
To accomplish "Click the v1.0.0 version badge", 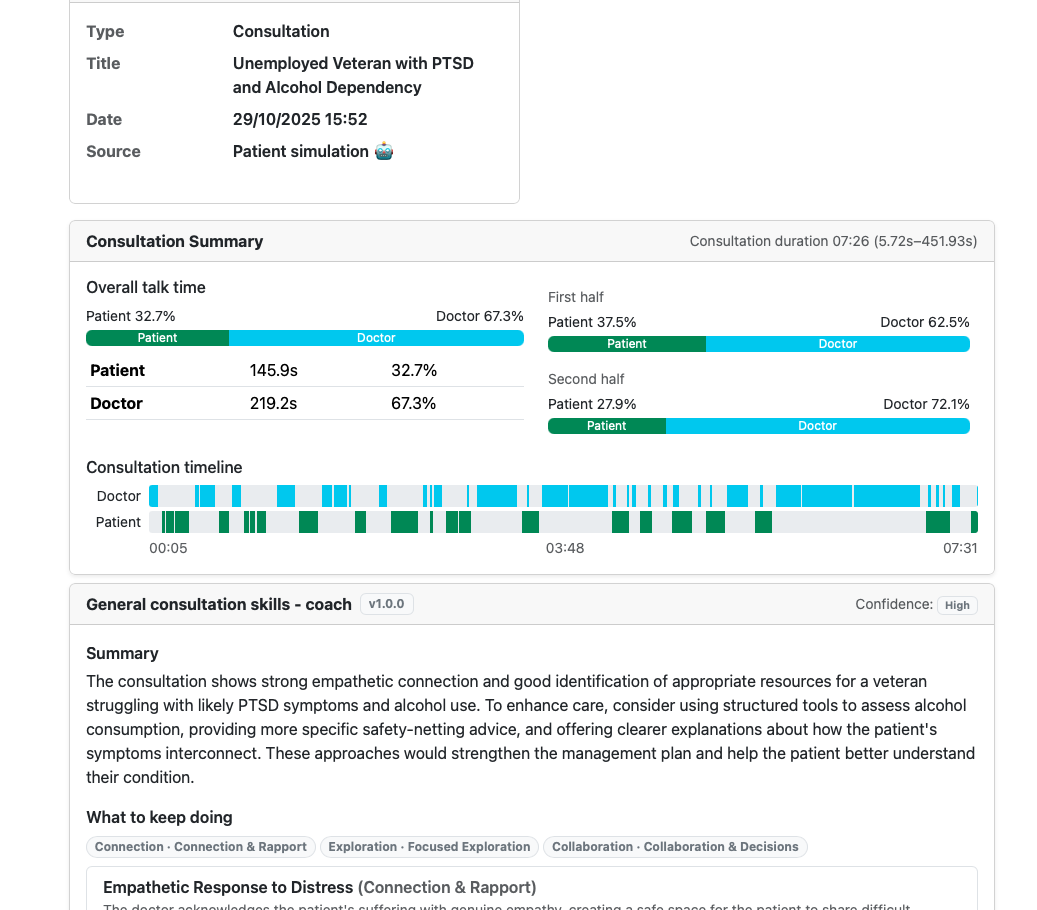I will 386,604.
